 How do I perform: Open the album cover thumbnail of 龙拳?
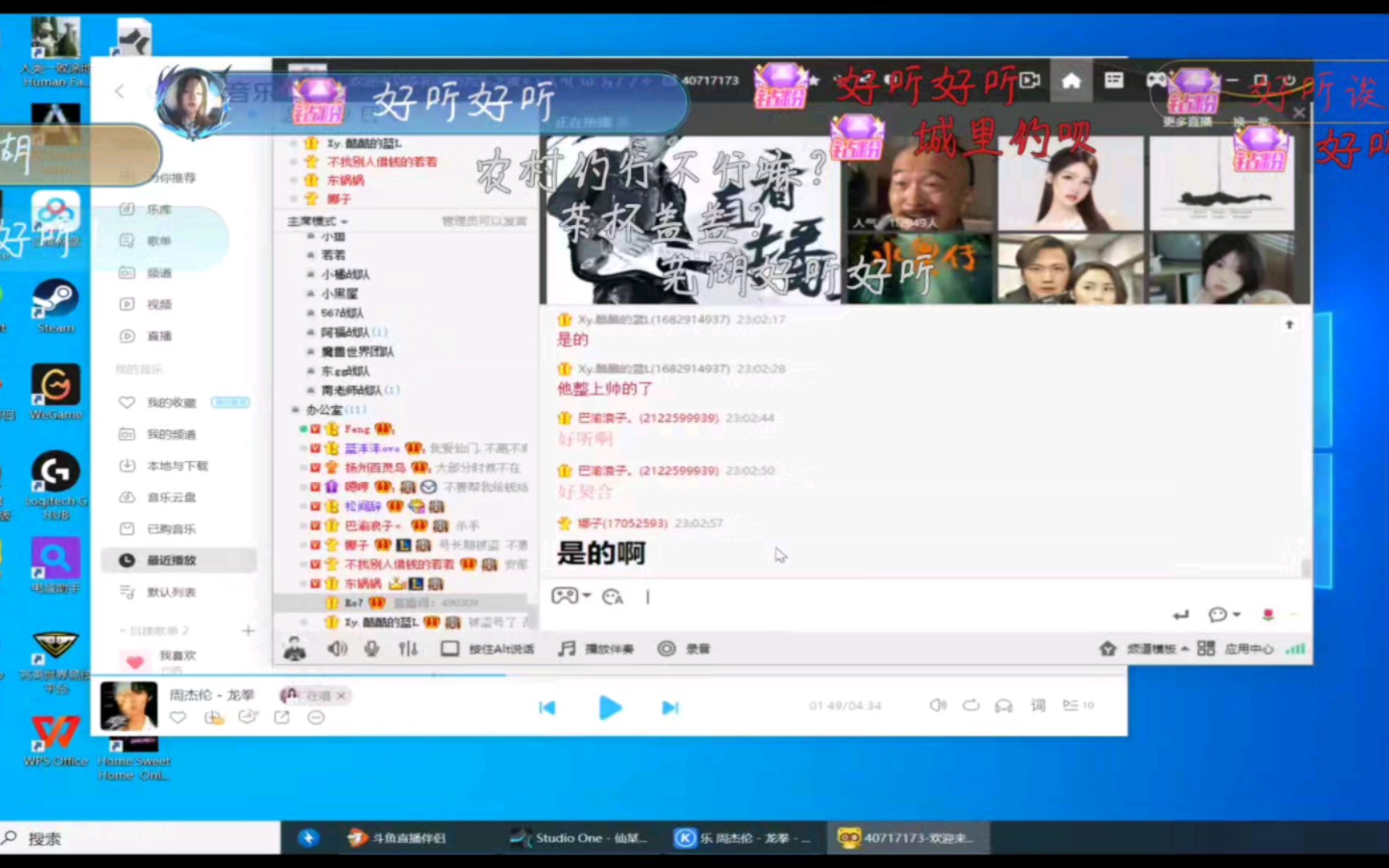(129, 706)
